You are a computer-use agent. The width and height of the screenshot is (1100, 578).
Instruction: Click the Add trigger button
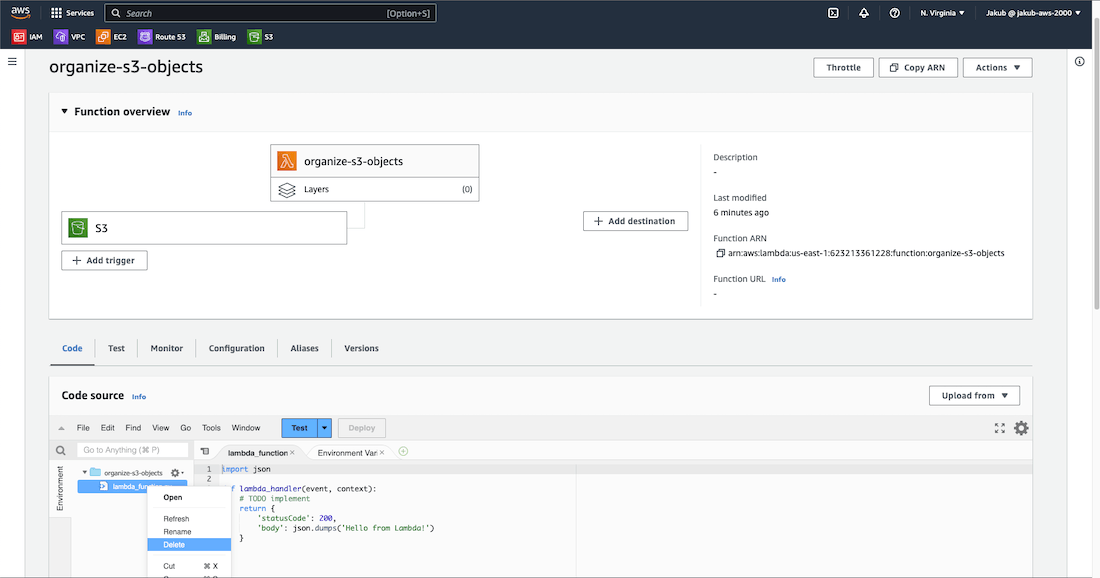point(105,260)
